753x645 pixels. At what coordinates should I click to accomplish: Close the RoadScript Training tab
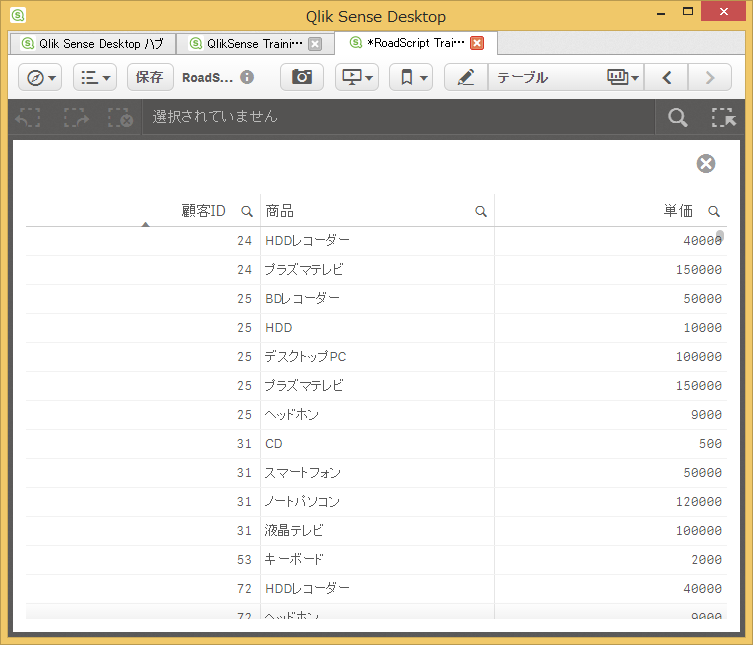point(477,43)
